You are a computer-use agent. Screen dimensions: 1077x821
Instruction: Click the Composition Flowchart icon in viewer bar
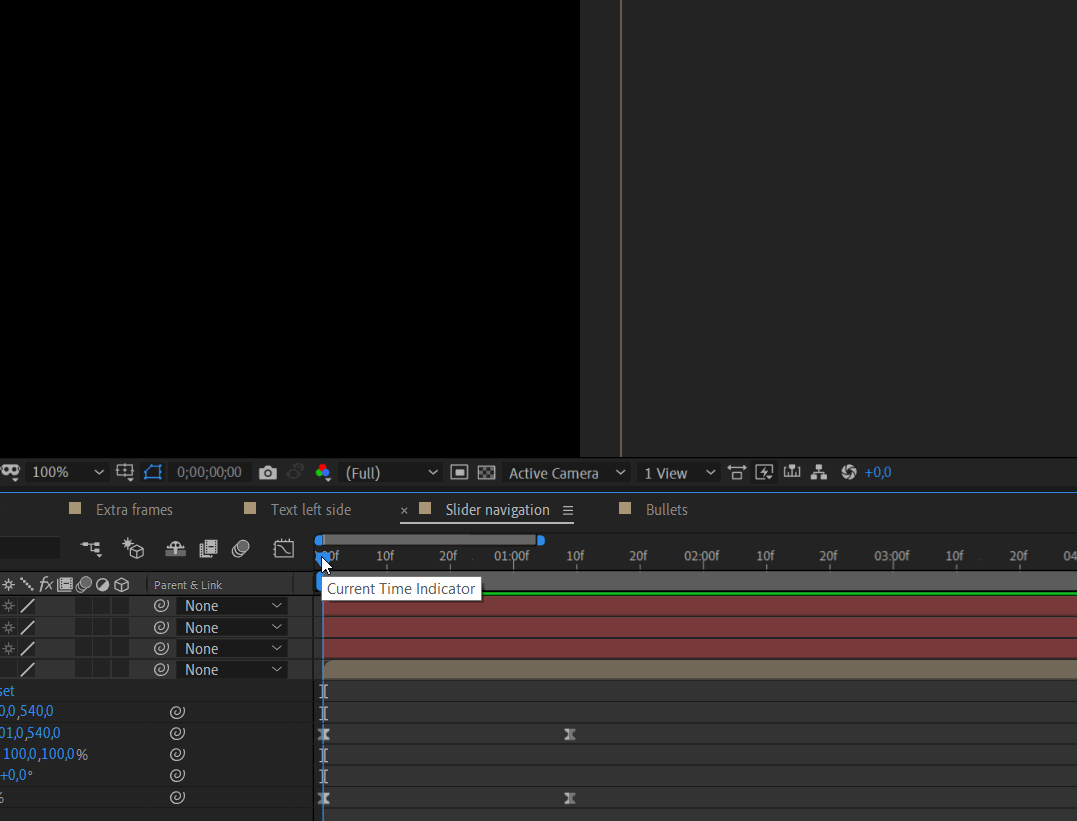click(818, 473)
